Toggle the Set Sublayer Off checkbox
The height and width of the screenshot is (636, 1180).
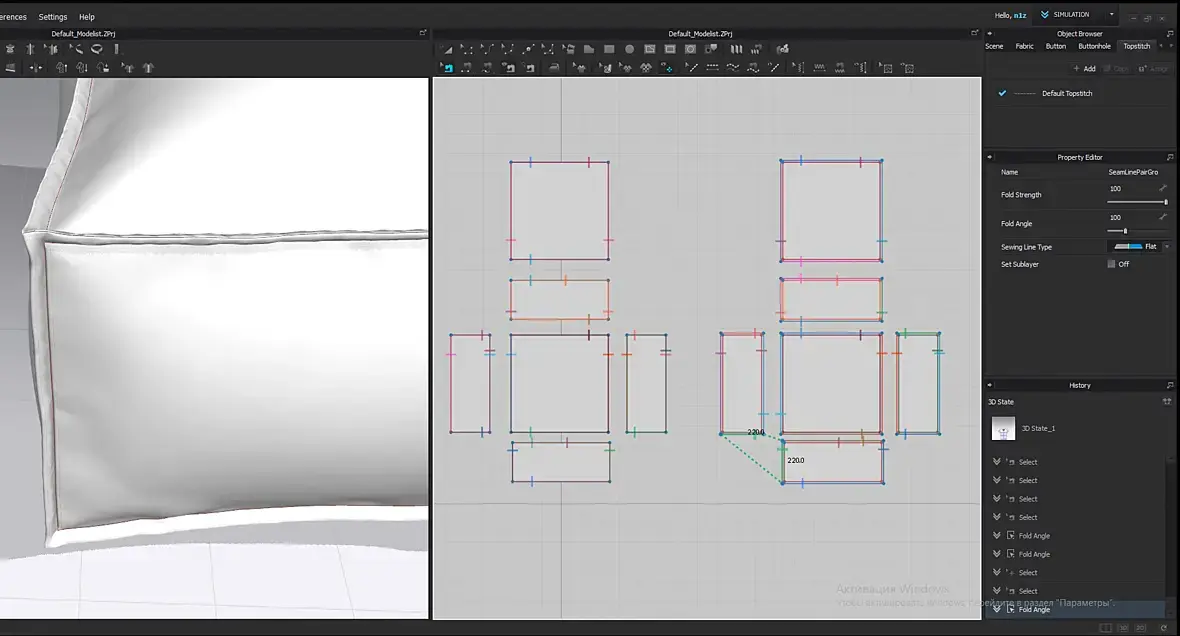tap(1112, 263)
